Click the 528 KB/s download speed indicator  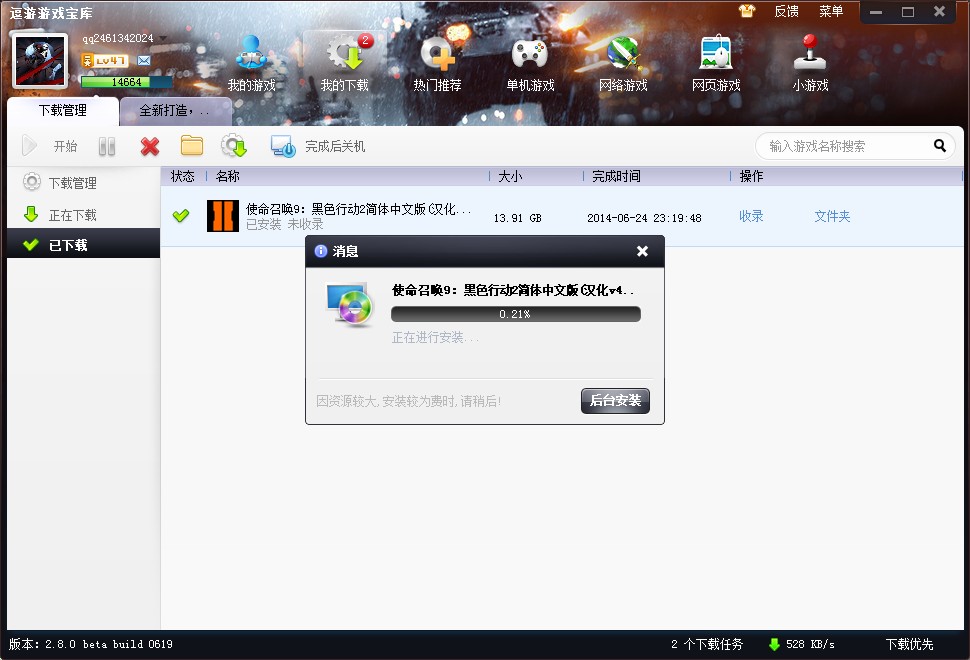pyautogui.click(x=802, y=645)
